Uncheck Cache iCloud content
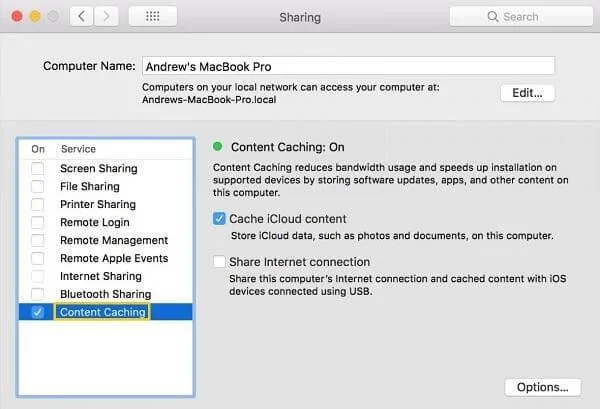Screen dimensions: 600x409 (220, 219)
